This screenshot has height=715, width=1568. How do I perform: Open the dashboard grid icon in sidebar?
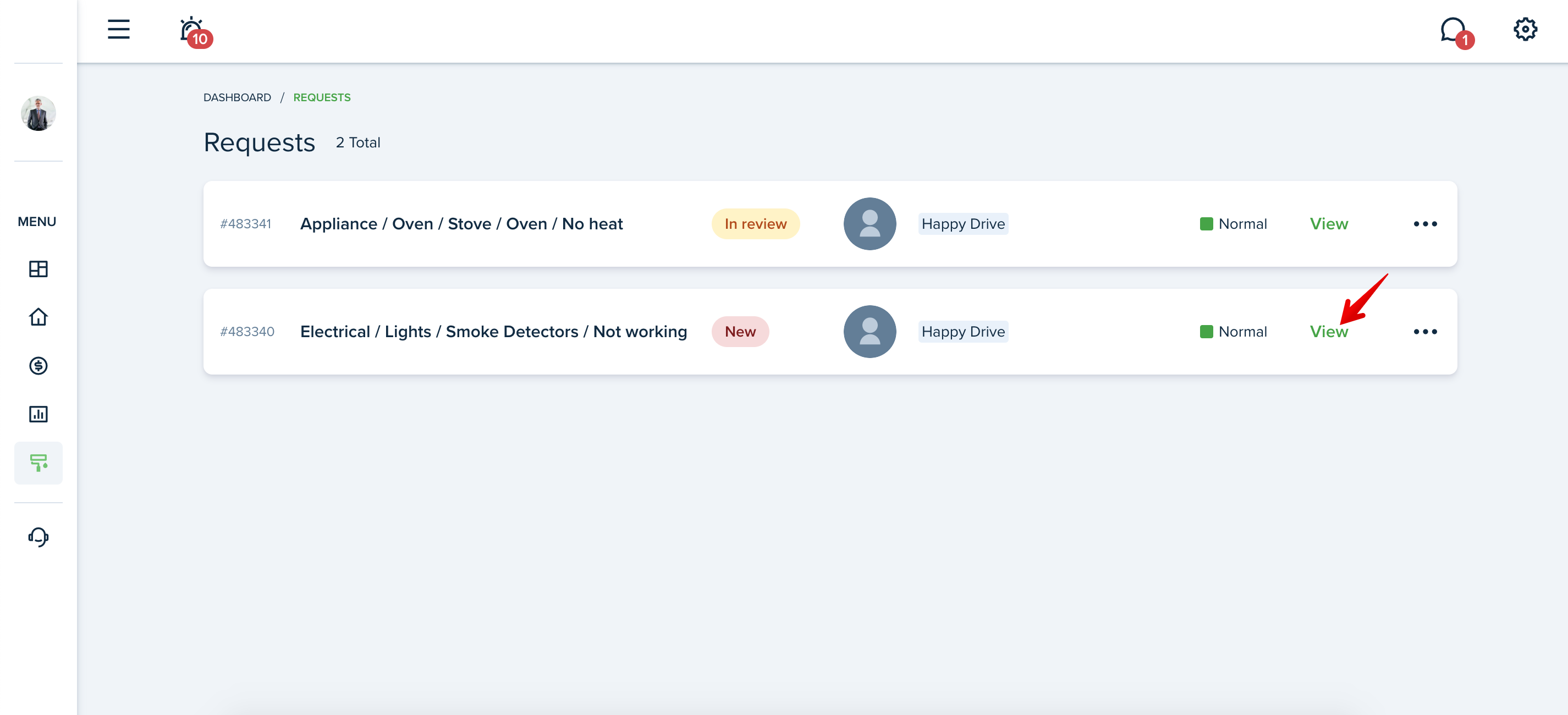pyautogui.click(x=38, y=269)
